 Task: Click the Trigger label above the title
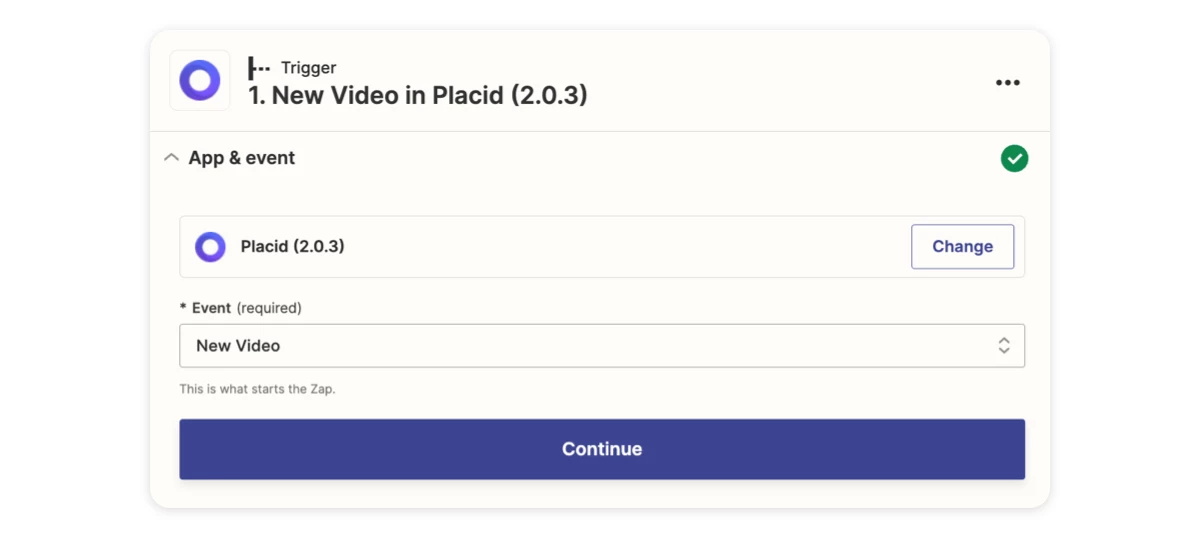[308, 68]
